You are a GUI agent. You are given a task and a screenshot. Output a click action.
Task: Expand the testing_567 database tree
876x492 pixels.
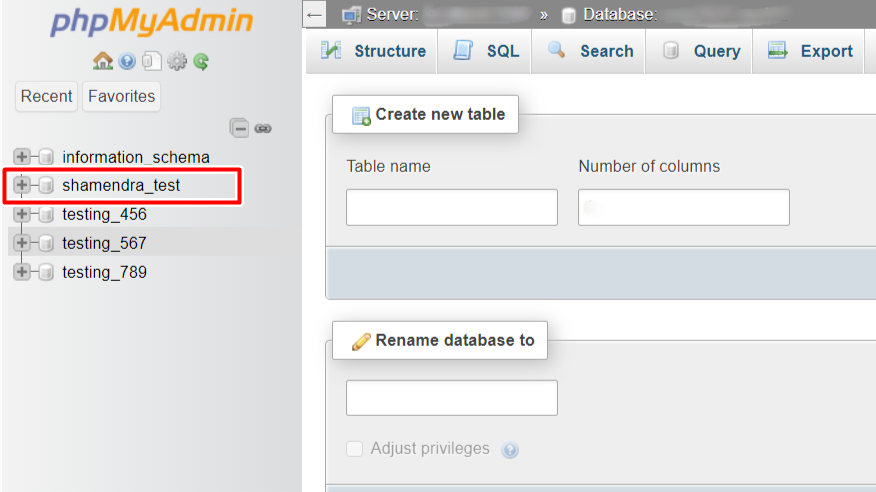click(x=22, y=243)
